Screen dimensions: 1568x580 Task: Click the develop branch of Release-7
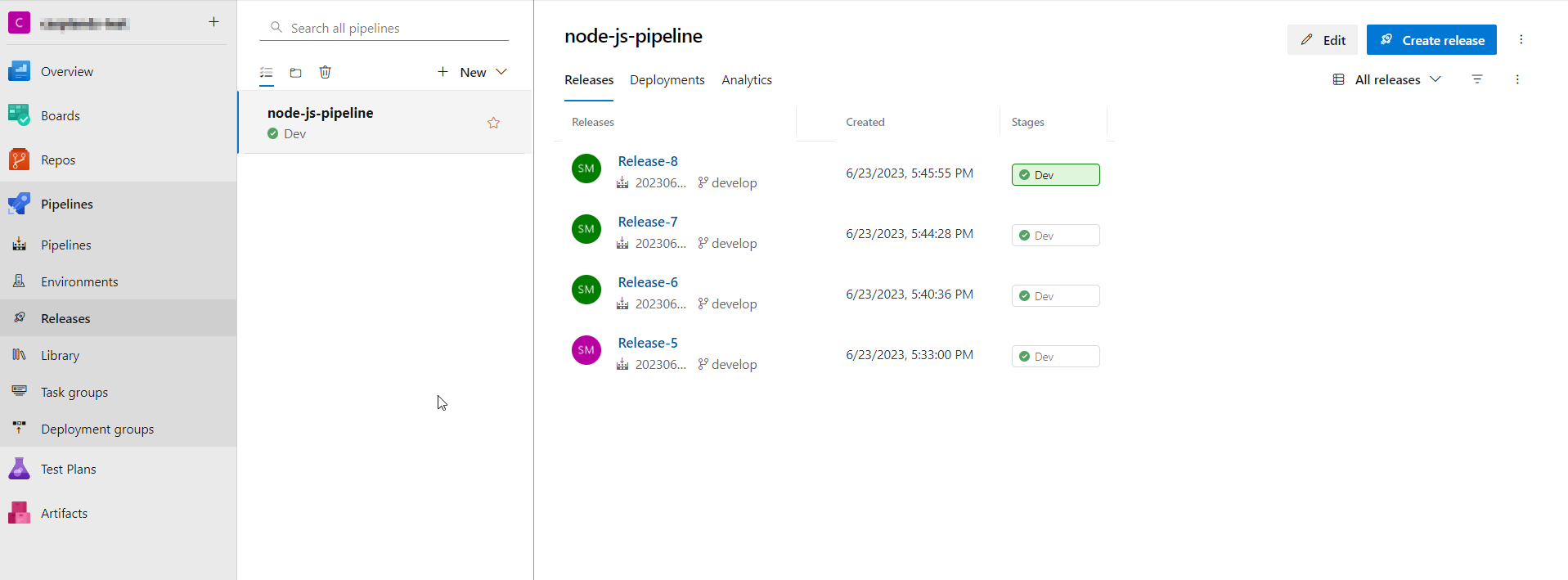727,244
